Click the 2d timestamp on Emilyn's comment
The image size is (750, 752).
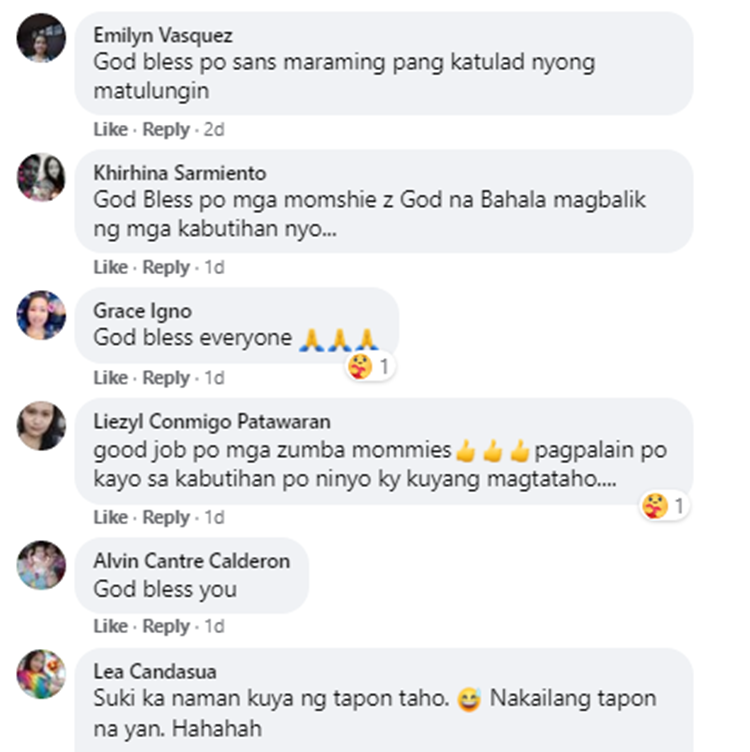click(x=214, y=129)
